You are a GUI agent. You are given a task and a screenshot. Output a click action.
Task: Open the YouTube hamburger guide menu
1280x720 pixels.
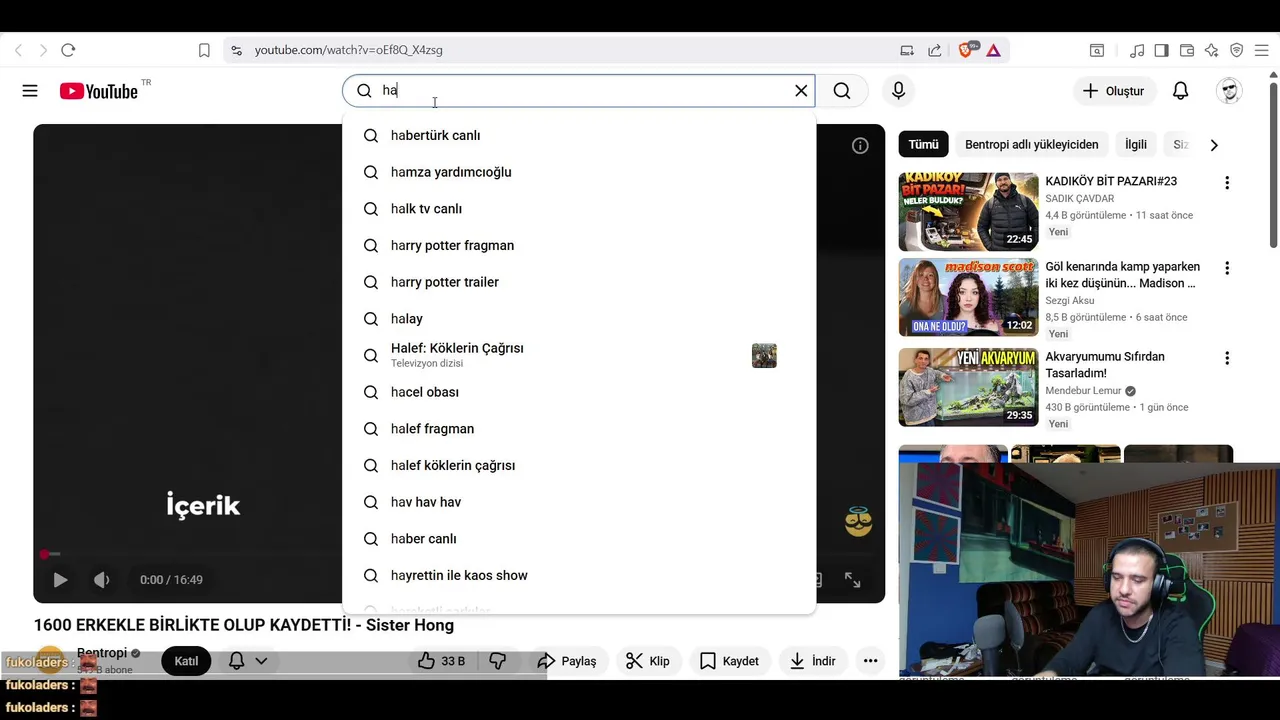[30, 91]
